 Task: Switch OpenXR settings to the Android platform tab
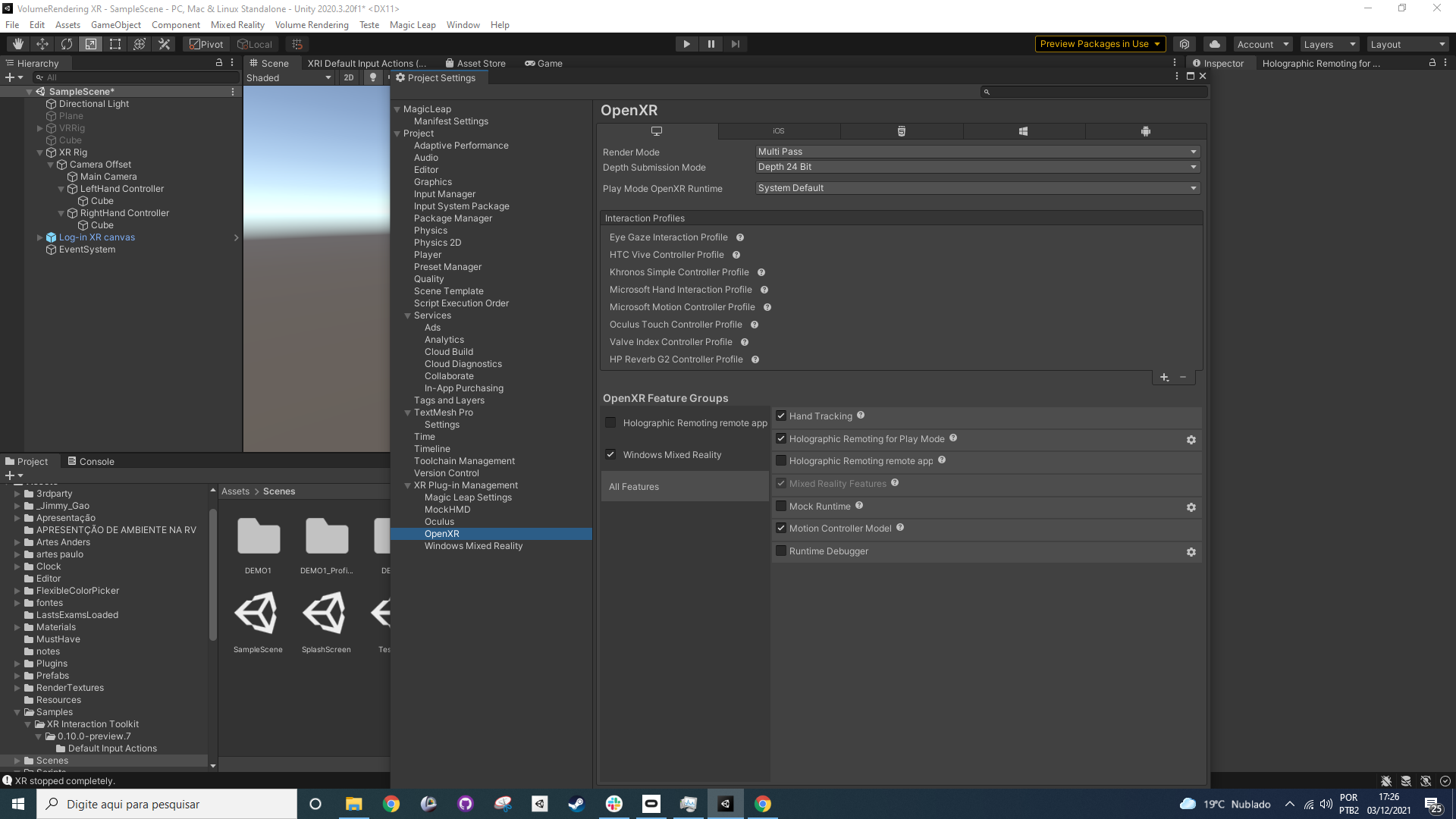pos(1146,130)
